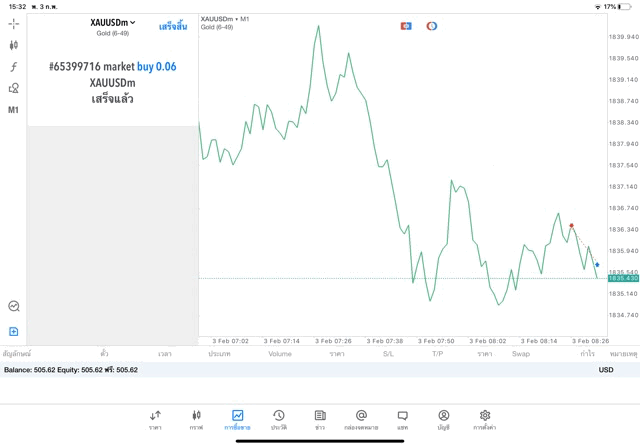The width and height of the screenshot is (640, 447).
Task: Tap the Balance and Equity summary line
Action: pos(71,370)
